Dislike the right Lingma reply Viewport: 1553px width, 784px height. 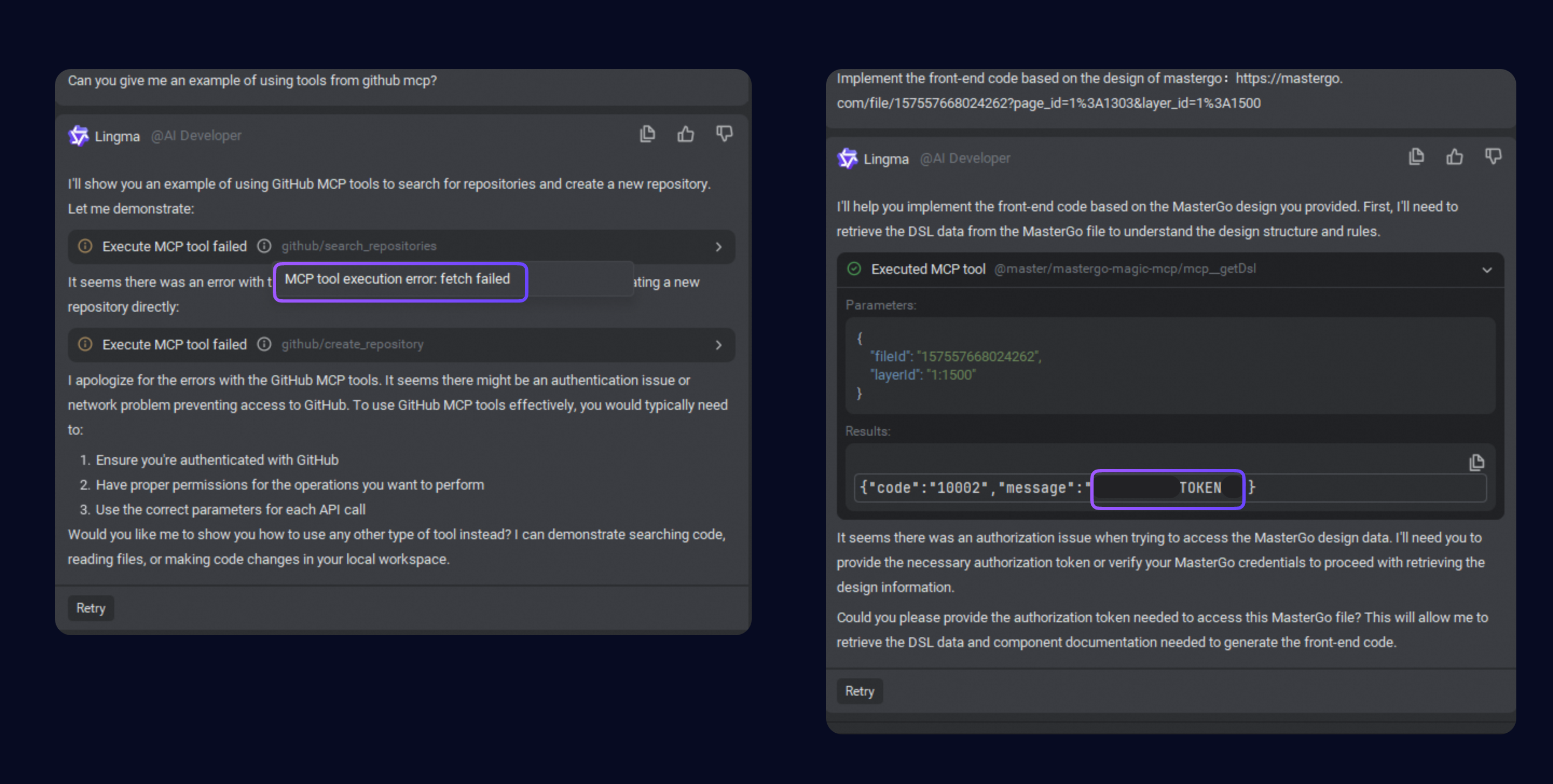coord(1493,157)
